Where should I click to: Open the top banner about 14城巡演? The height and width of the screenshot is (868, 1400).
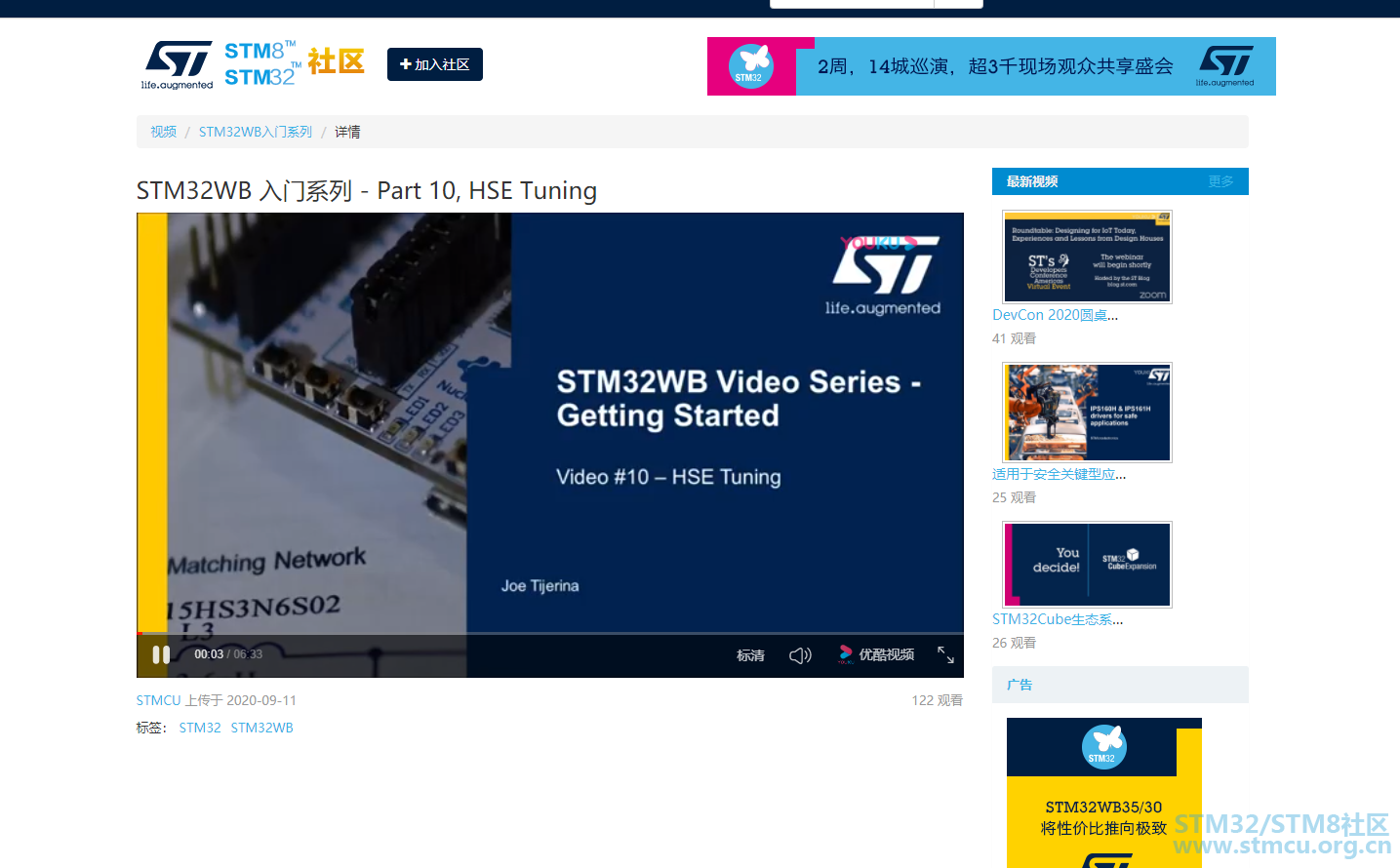click(x=991, y=66)
